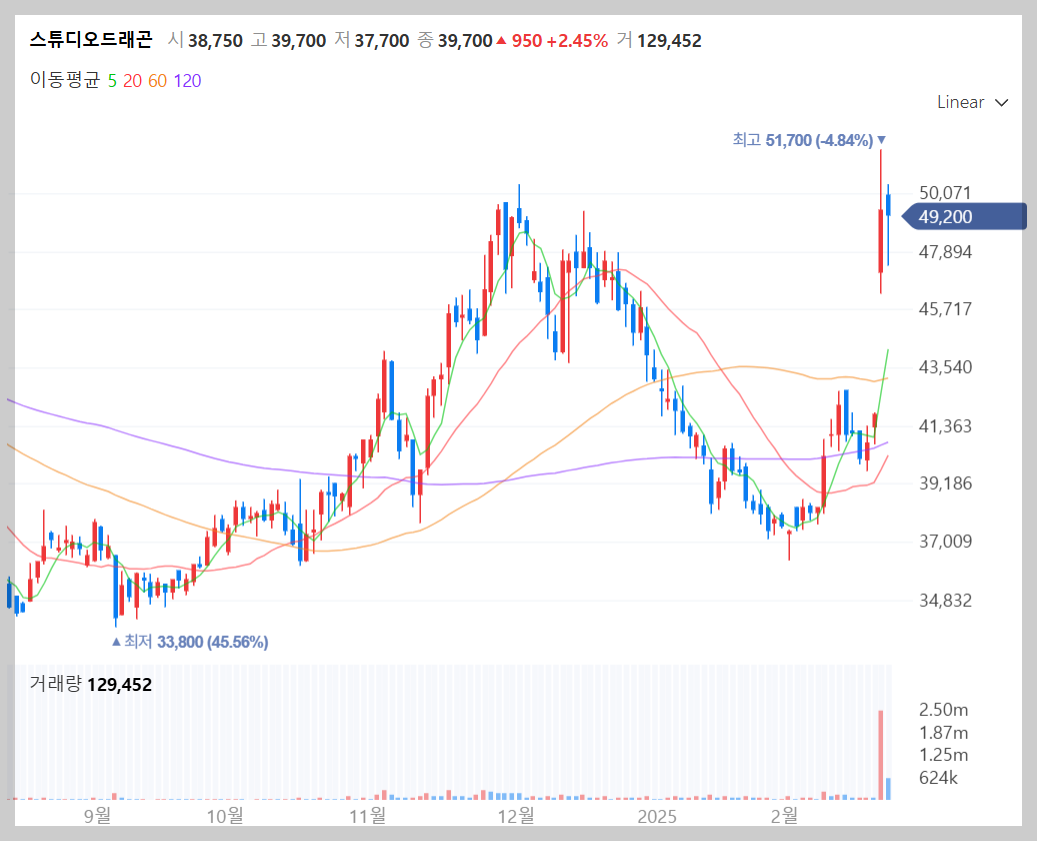Click the 37,009 price axis value
This screenshot has width=1037, height=841.
pyautogui.click(x=945, y=541)
